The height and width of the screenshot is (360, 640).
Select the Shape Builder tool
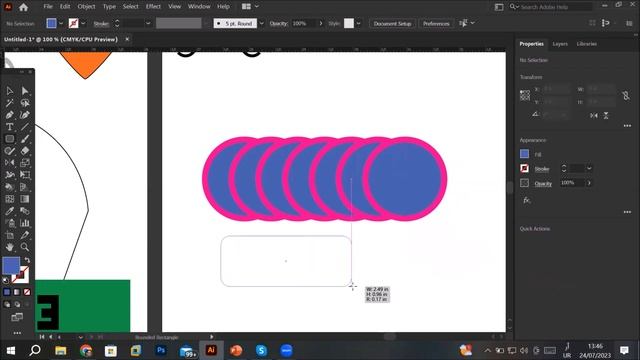coord(9,187)
